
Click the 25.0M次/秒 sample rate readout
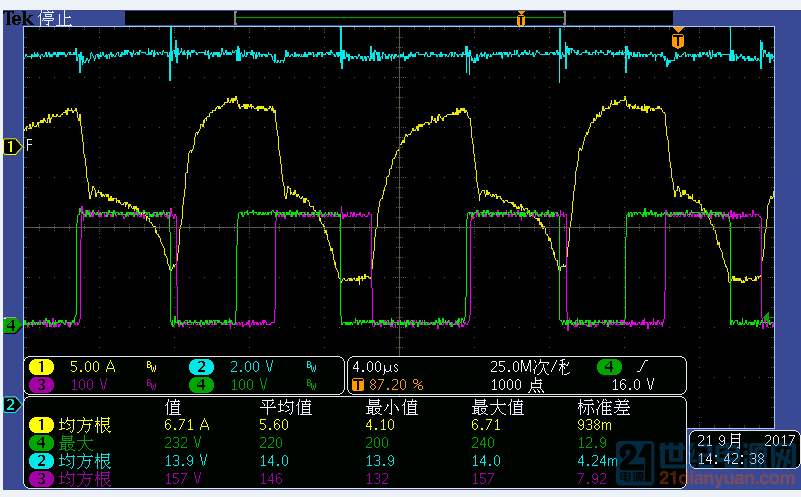click(x=530, y=367)
